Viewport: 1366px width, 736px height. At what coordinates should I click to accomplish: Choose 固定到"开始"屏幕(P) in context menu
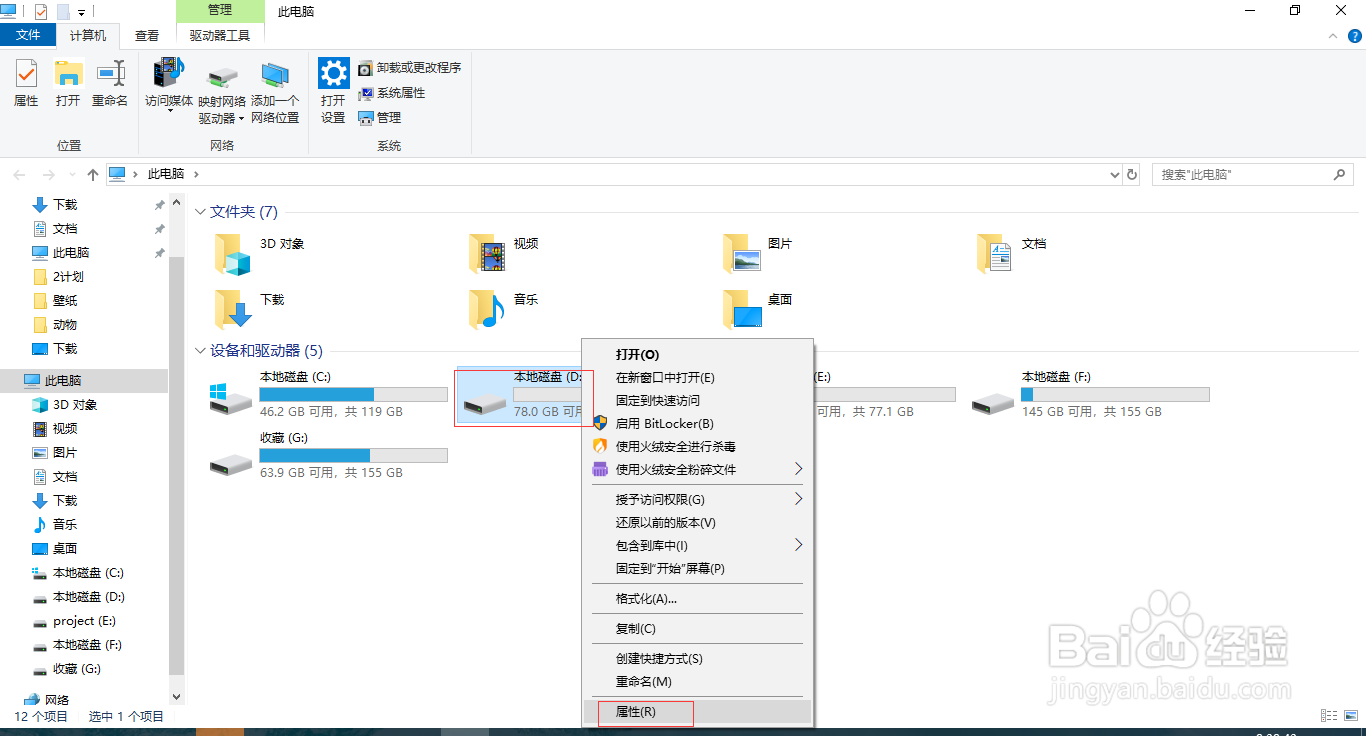tap(698, 569)
